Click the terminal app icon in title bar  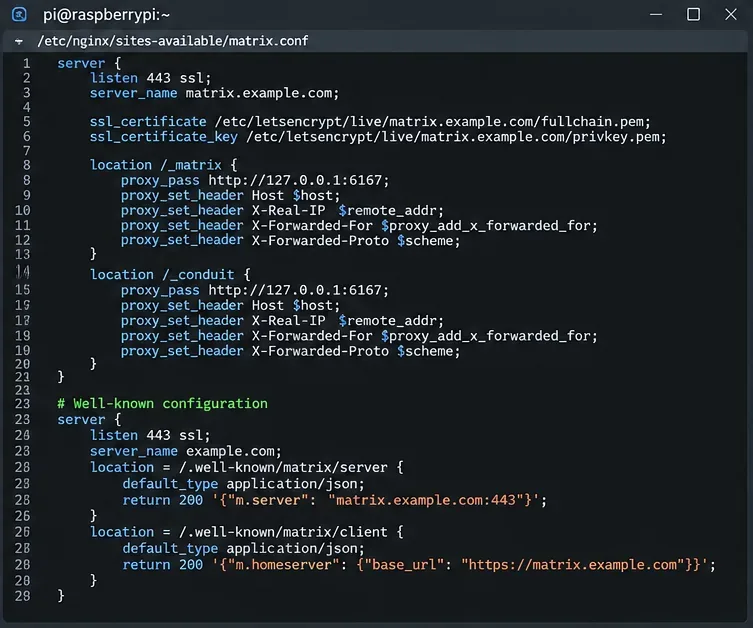[19, 15]
